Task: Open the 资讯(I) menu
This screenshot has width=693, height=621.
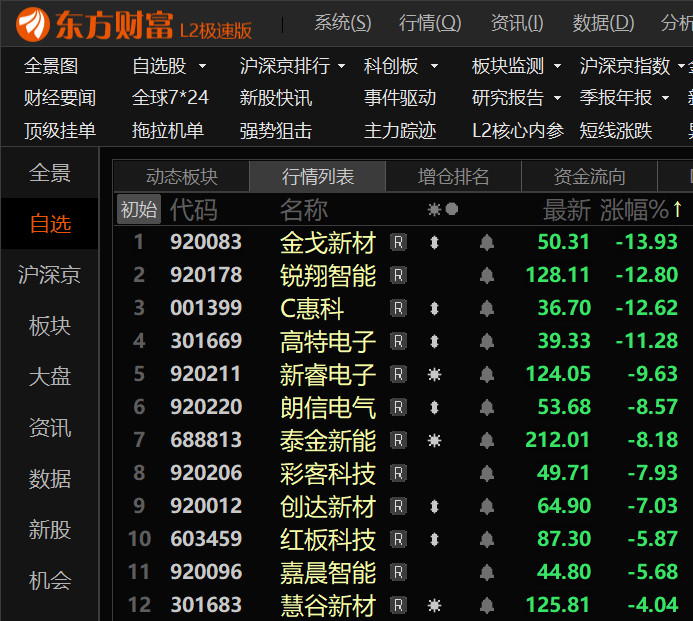Action: 517,23
